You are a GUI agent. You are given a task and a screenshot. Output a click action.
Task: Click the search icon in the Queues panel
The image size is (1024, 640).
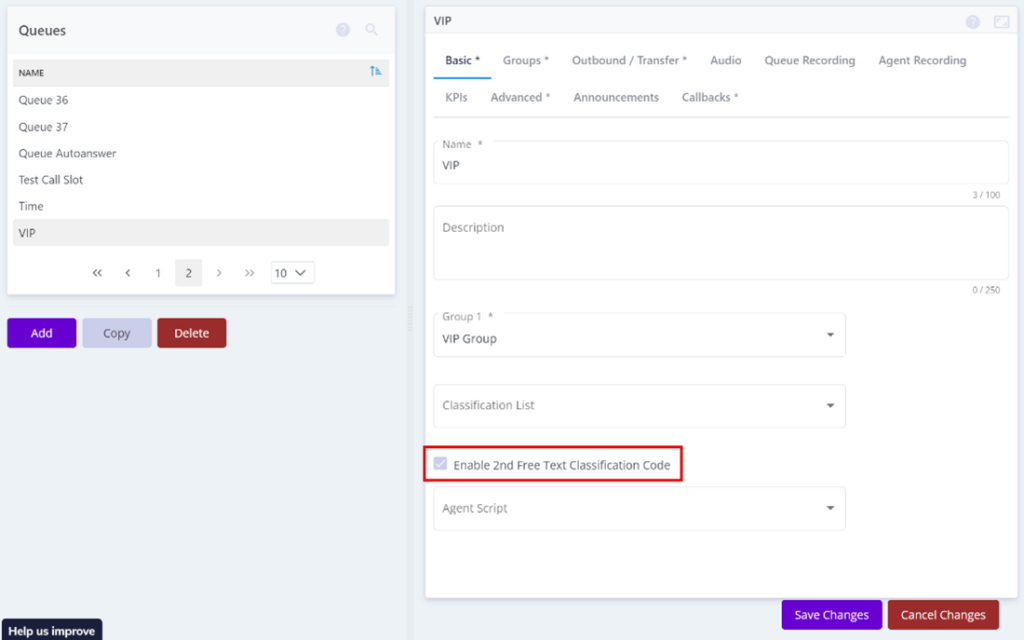tap(371, 30)
